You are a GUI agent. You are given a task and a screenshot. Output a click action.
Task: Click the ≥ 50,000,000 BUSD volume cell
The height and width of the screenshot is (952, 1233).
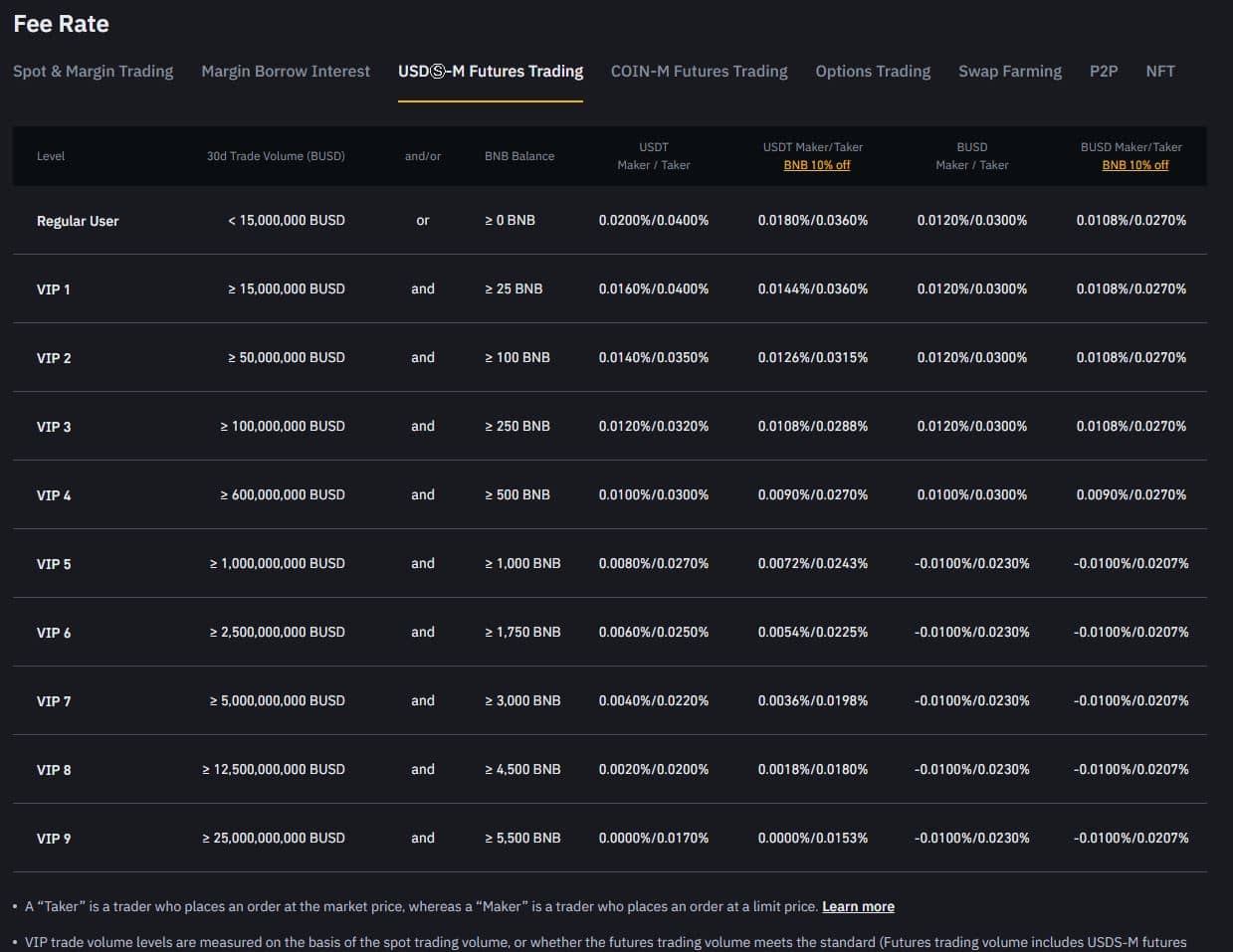tap(287, 357)
